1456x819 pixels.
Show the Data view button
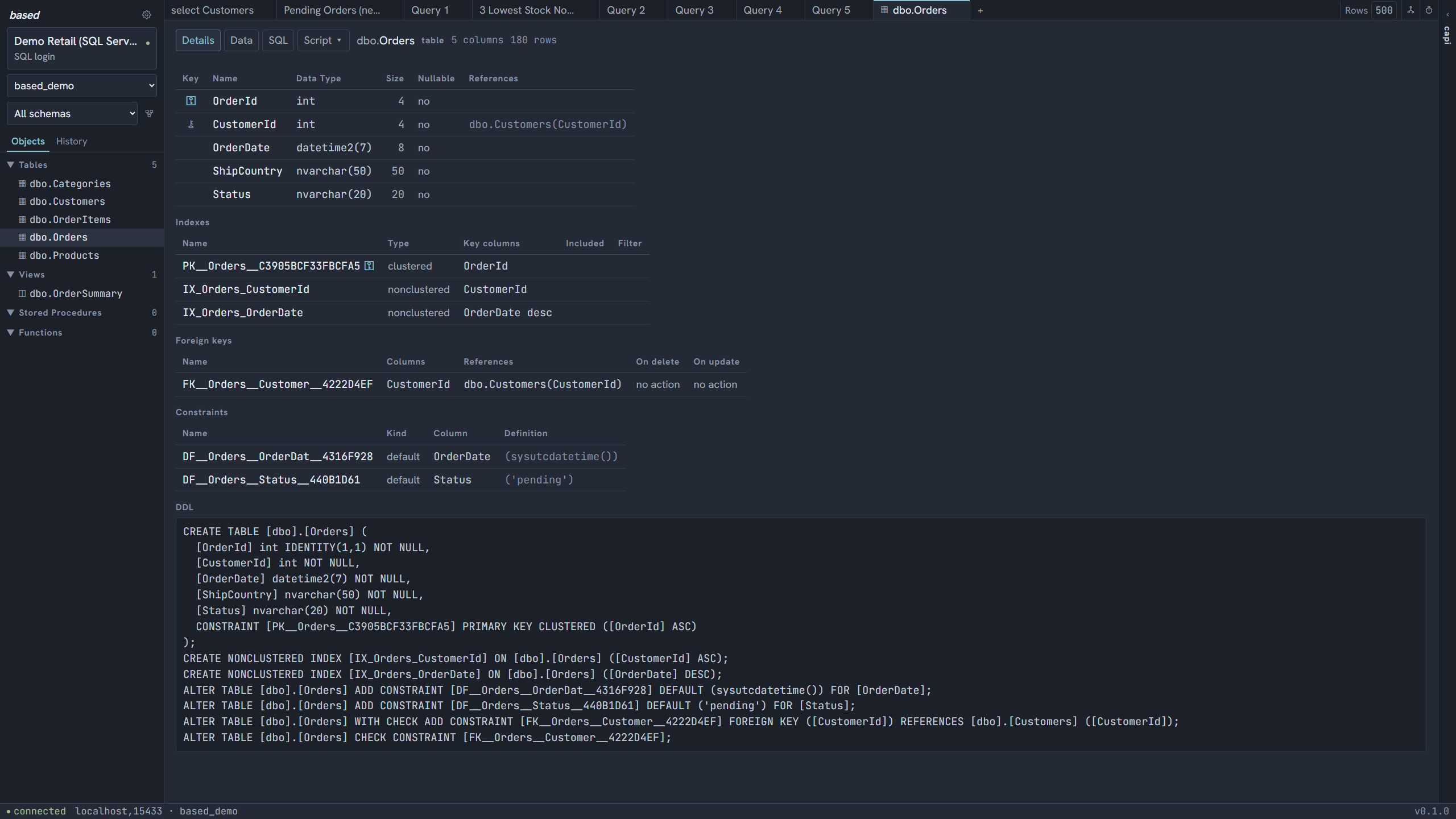pos(241,40)
